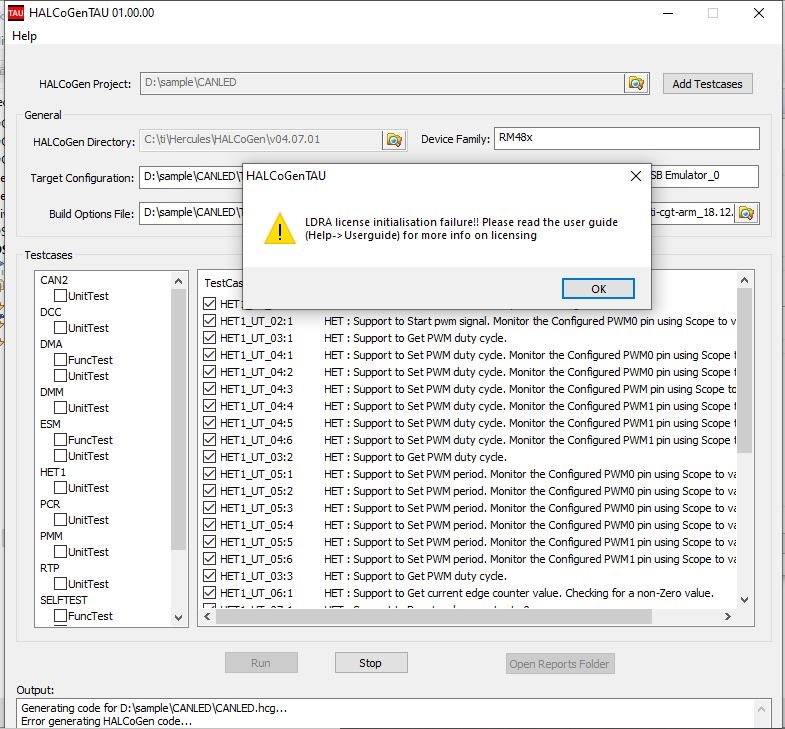Open the Help menu
The image size is (785, 729).
pos(24,36)
